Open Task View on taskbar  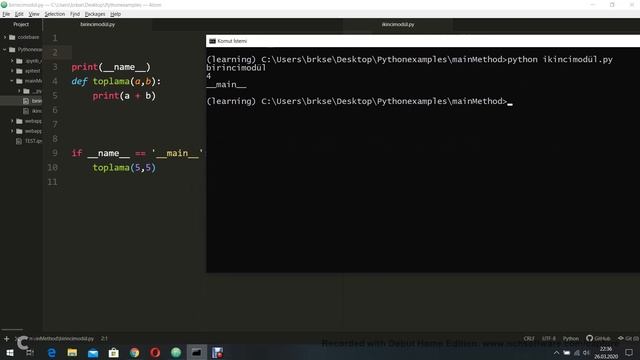pyautogui.click(x=30, y=353)
